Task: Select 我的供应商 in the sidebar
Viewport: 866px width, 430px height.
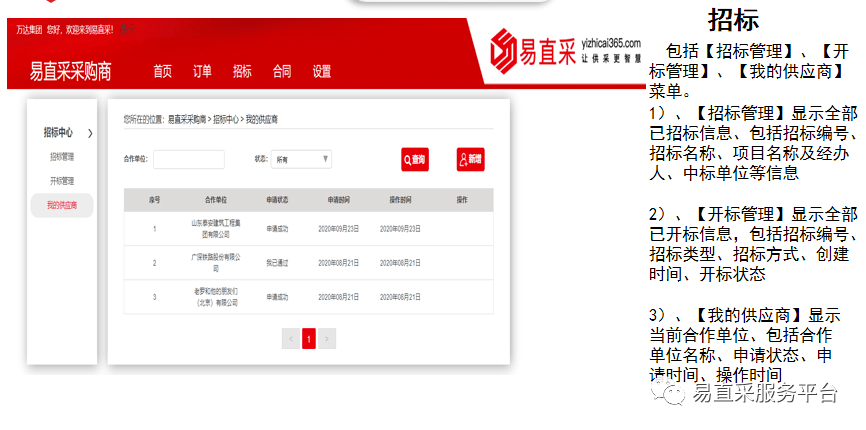Action: [x=62, y=205]
